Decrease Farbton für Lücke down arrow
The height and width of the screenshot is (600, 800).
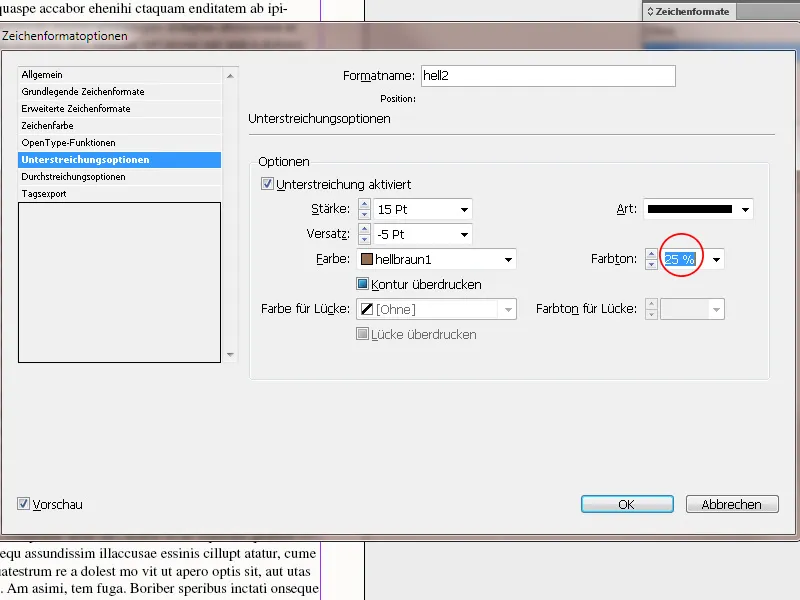652,314
